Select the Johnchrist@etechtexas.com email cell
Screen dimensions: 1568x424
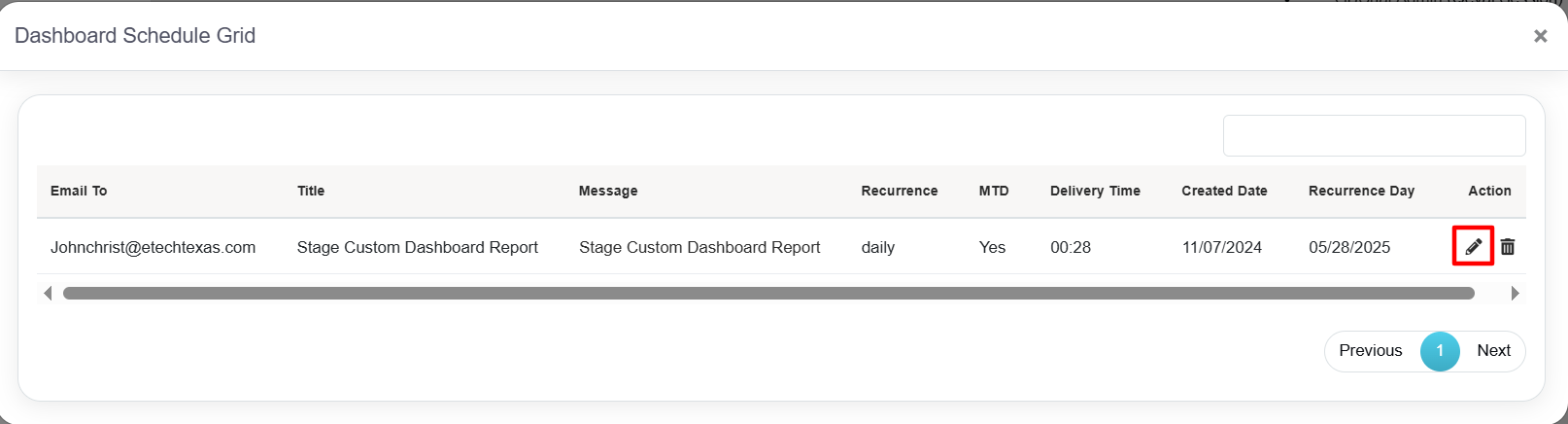pyautogui.click(x=153, y=247)
